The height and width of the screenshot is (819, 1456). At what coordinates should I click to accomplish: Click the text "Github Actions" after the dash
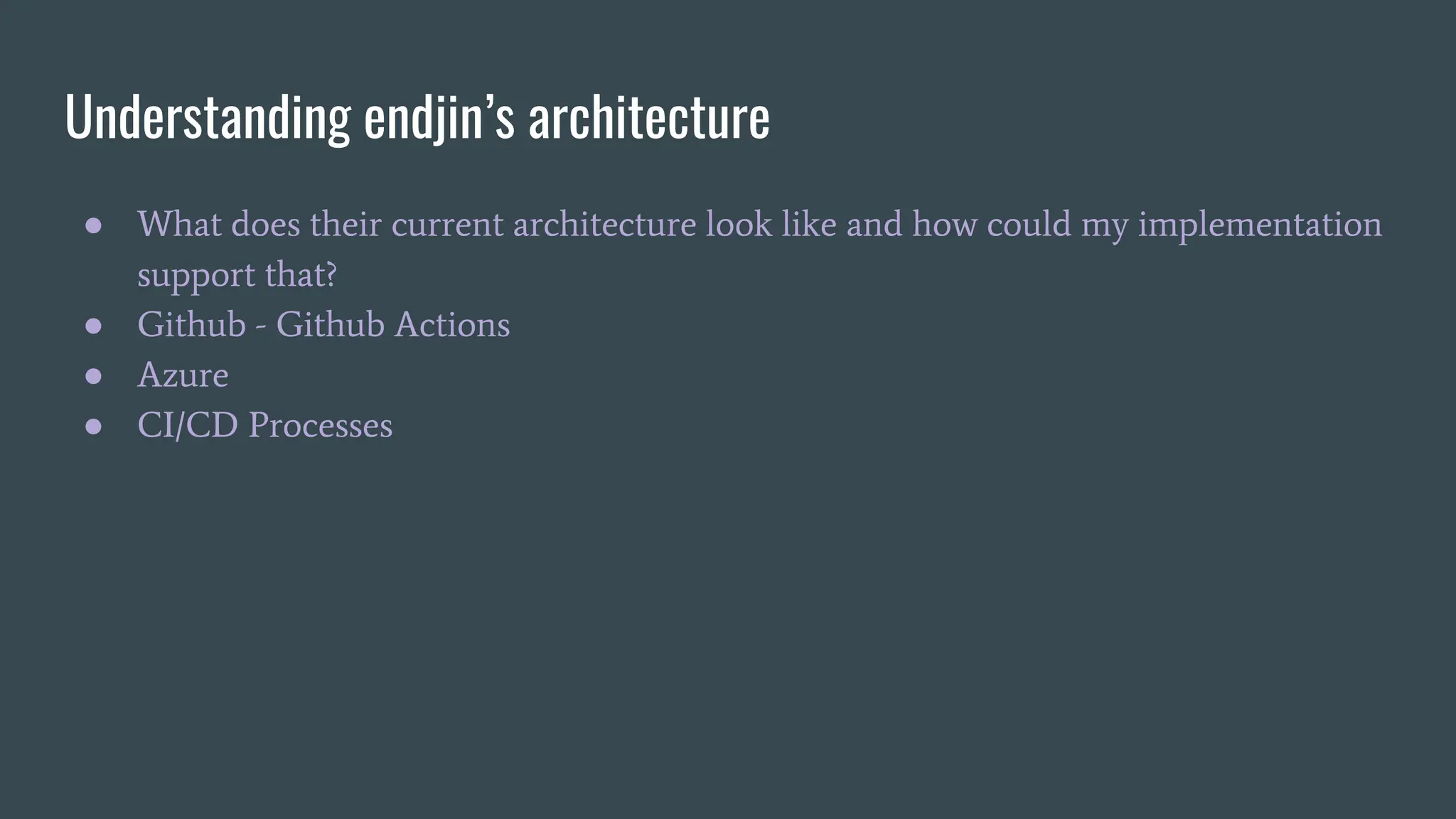click(x=393, y=325)
